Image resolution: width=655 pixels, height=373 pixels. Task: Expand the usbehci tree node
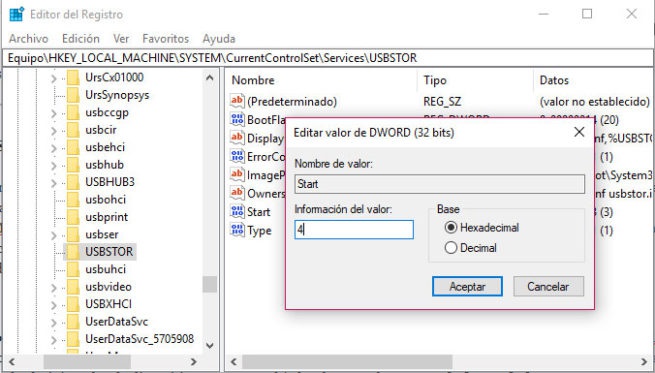53,147
